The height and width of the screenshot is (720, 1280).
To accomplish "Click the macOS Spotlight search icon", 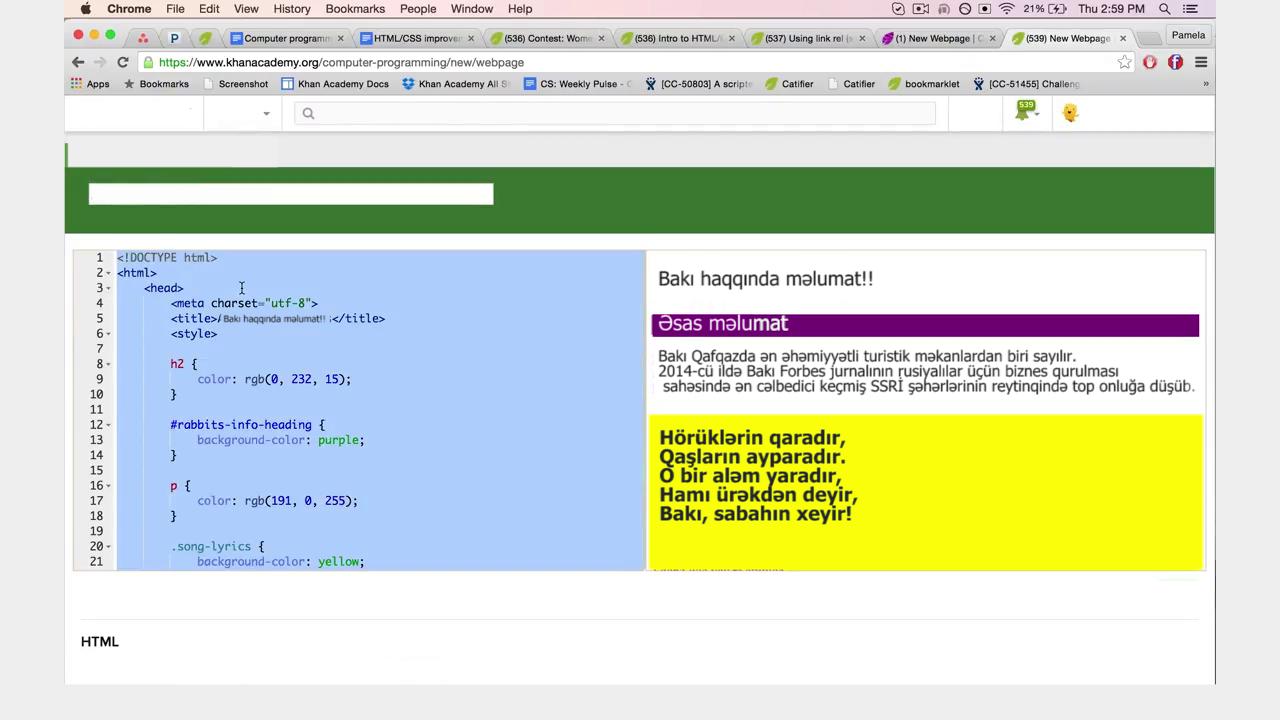I will (1164, 9).
